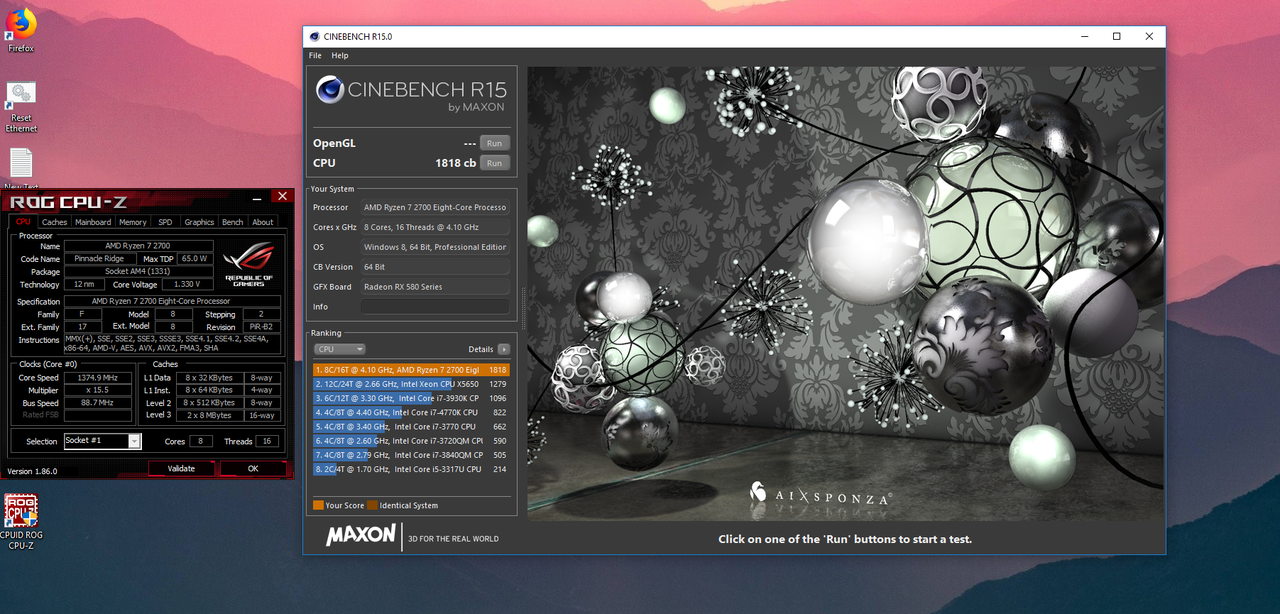Viewport: 1280px width, 614px height.
Task: Click the OK button in CPU-Z
Action: pos(253,468)
